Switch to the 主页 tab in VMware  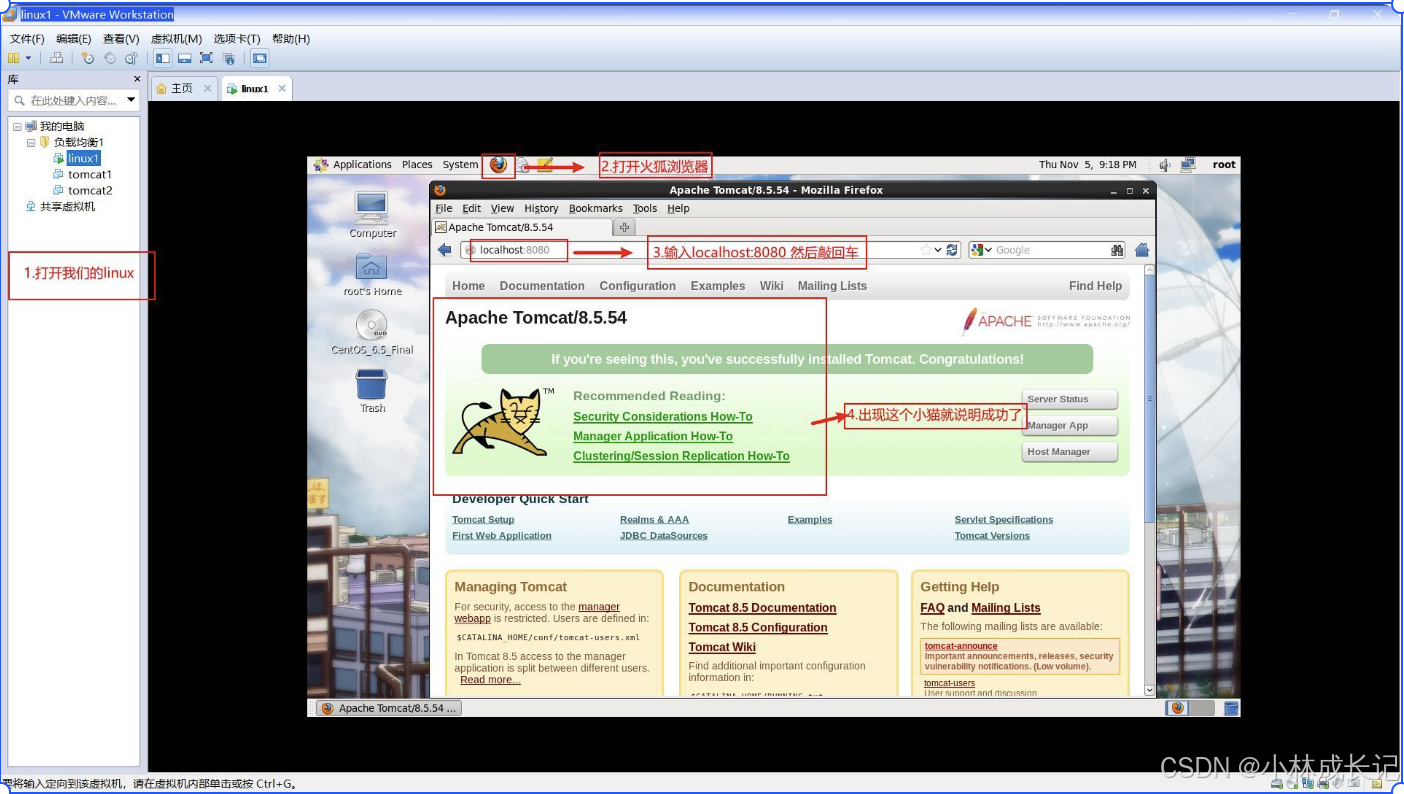click(180, 88)
